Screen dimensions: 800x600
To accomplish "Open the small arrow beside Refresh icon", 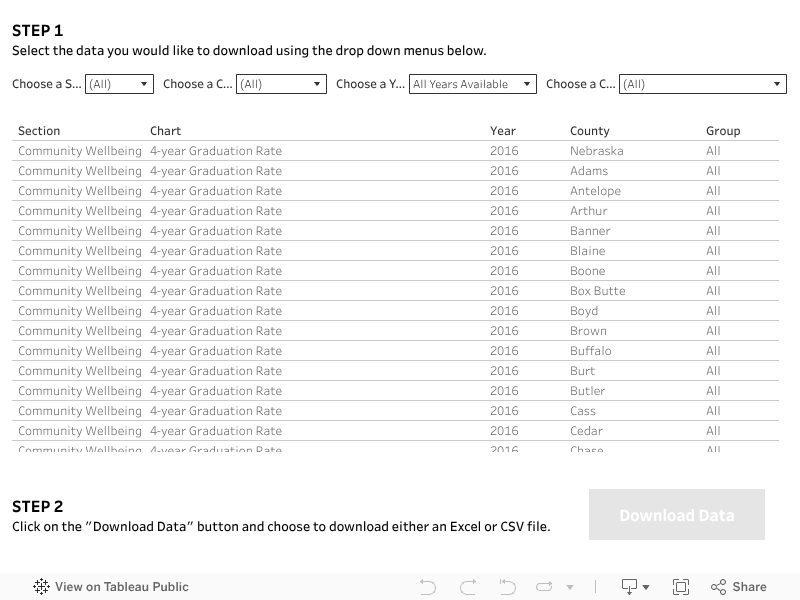I will coord(570,588).
